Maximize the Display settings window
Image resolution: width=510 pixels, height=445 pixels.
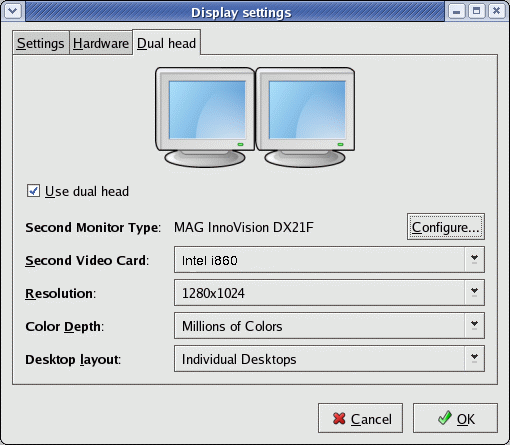click(x=476, y=11)
